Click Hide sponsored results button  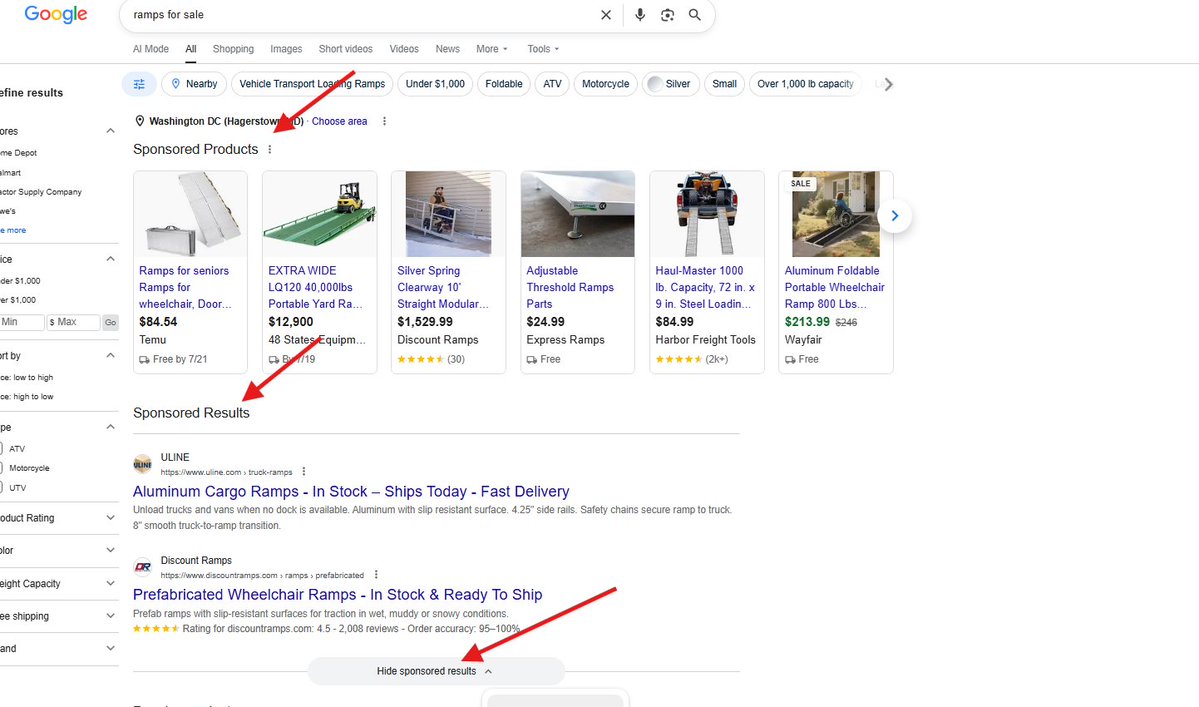pos(436,671)
